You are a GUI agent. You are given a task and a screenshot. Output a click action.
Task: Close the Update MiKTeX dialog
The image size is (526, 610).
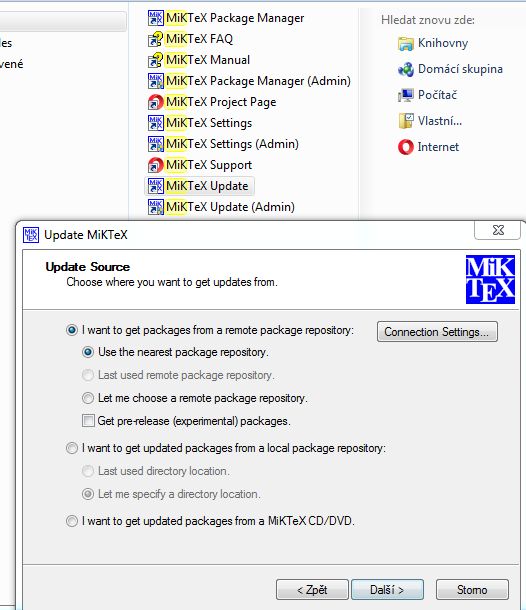(x=498, y=230)
